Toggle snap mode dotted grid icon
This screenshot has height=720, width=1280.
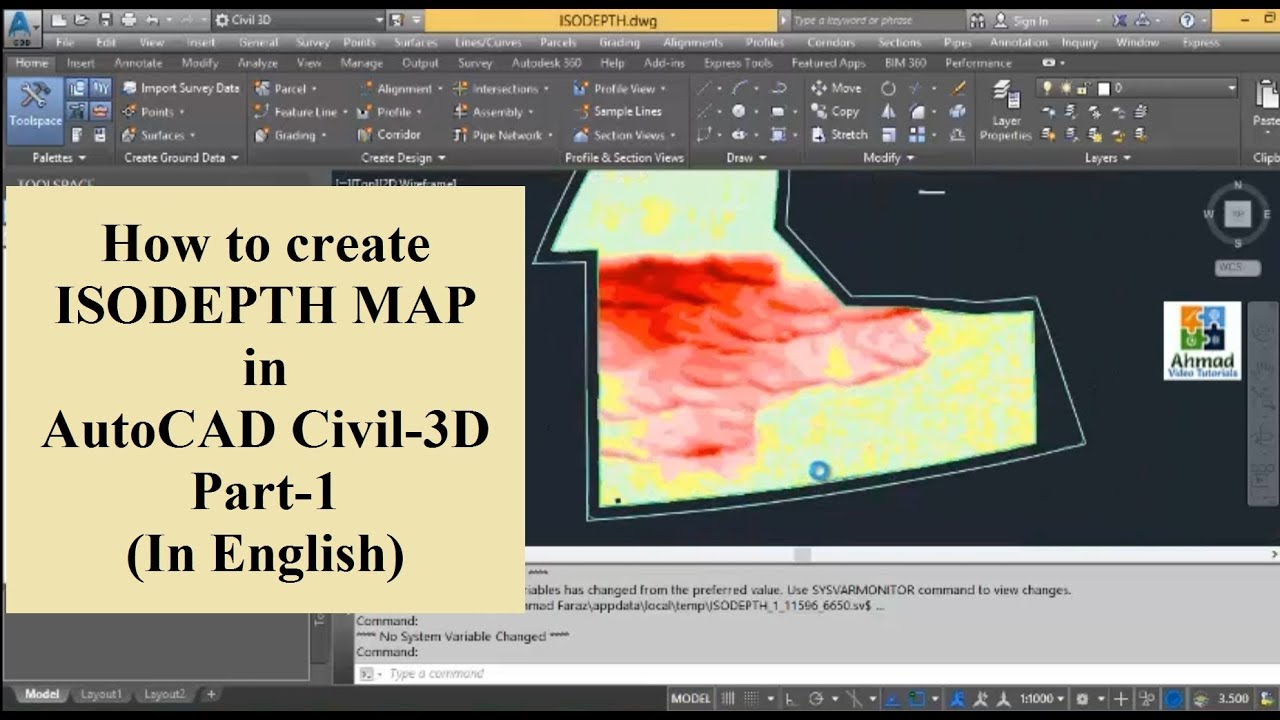(751, 698)
